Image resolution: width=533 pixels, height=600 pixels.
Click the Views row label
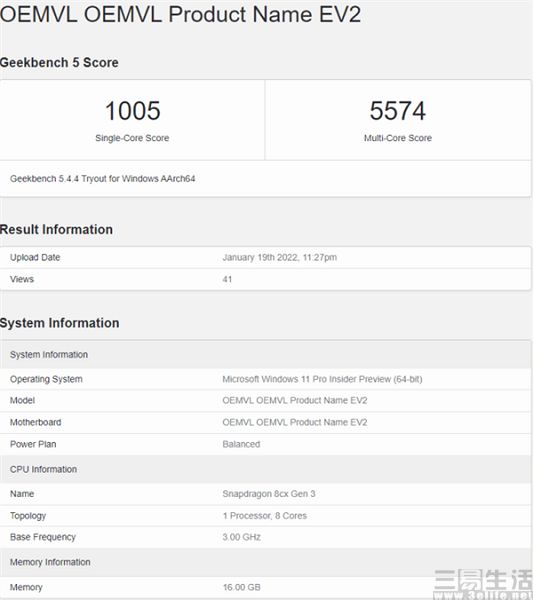[22, 279]
